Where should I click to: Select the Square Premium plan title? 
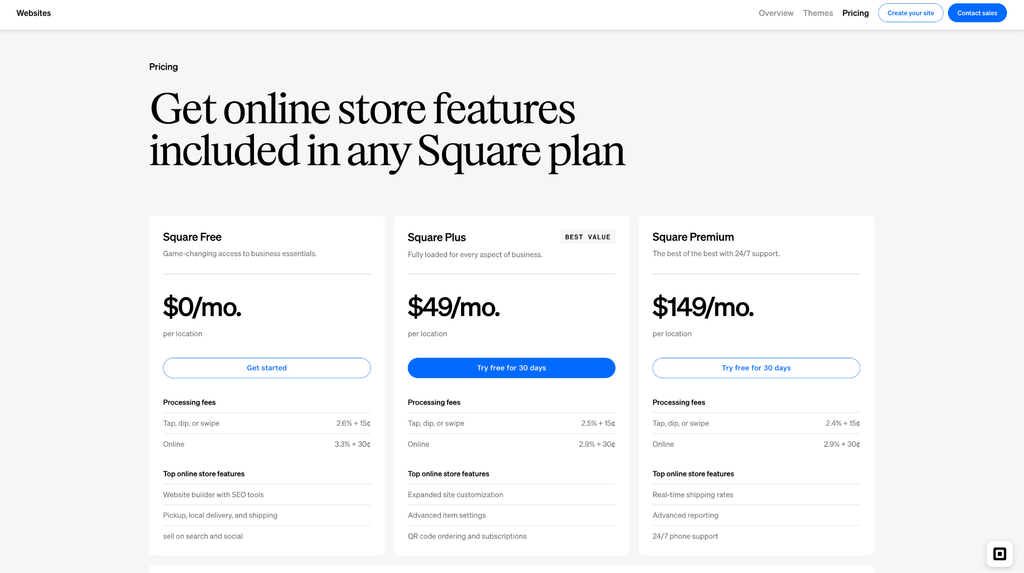click(x=693, y=237)
